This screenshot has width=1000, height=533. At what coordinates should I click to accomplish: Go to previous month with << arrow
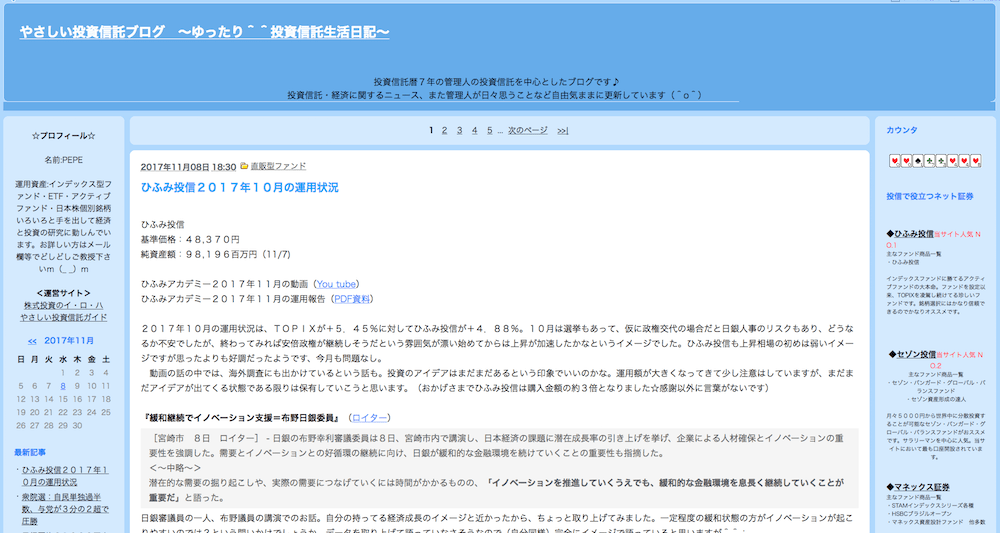point(32,341)
